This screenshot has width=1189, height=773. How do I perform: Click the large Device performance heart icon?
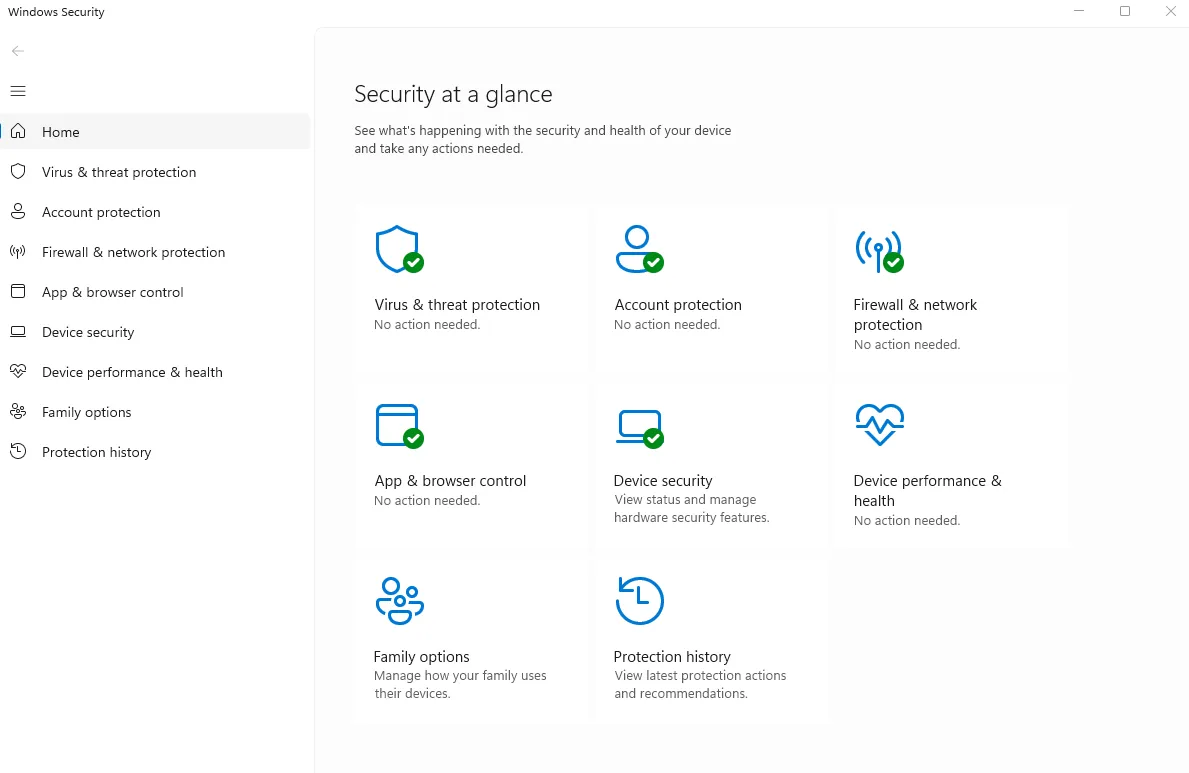click(x=880, y=425)
